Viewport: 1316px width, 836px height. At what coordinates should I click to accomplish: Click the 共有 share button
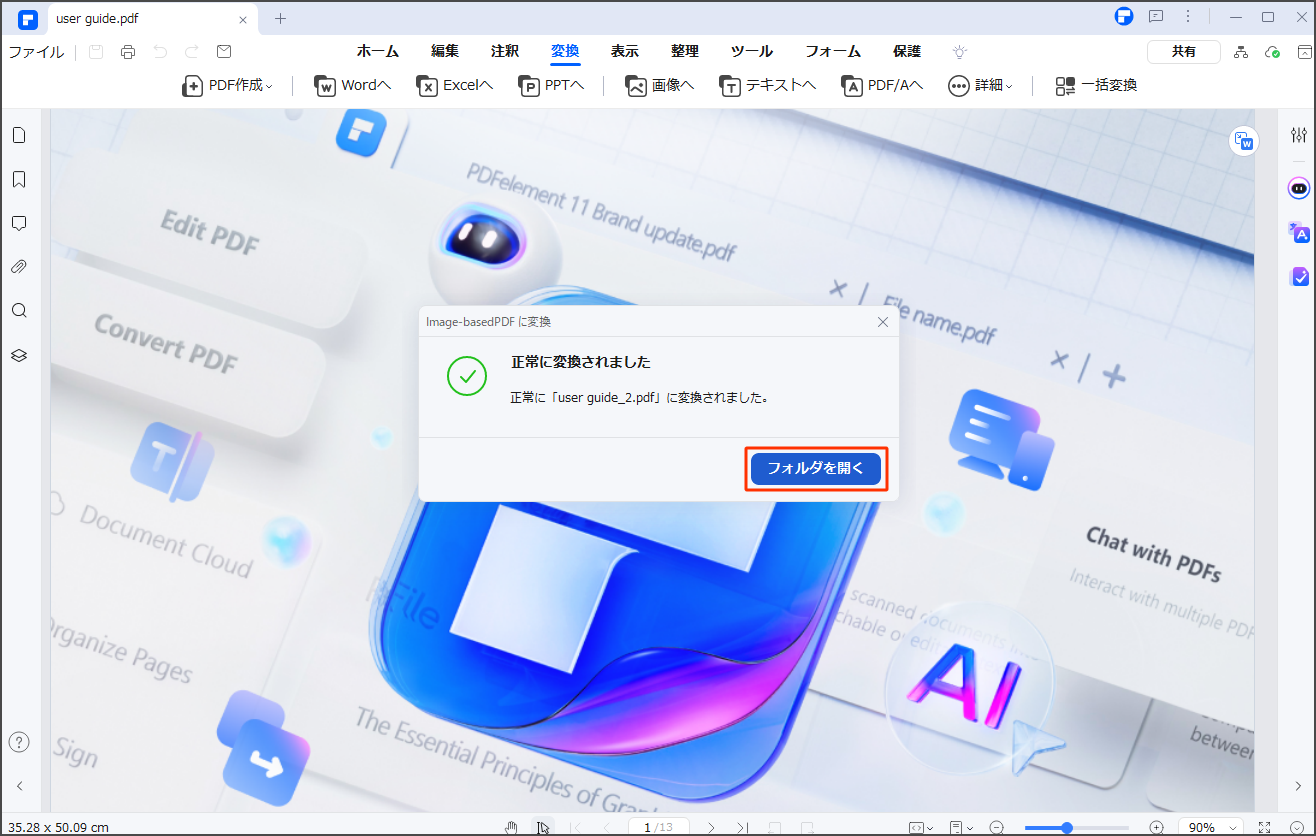point(1184,52)
